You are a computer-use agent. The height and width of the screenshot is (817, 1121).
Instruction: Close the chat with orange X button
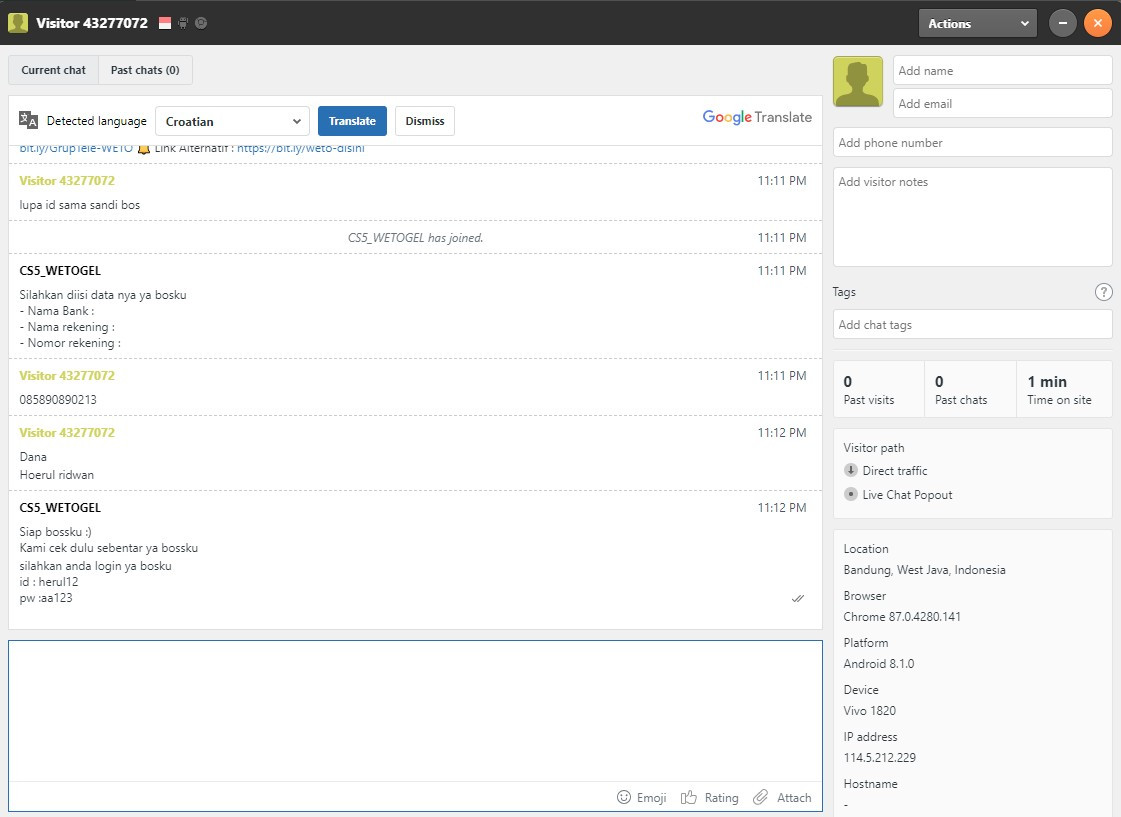(x=1097, y=23)
